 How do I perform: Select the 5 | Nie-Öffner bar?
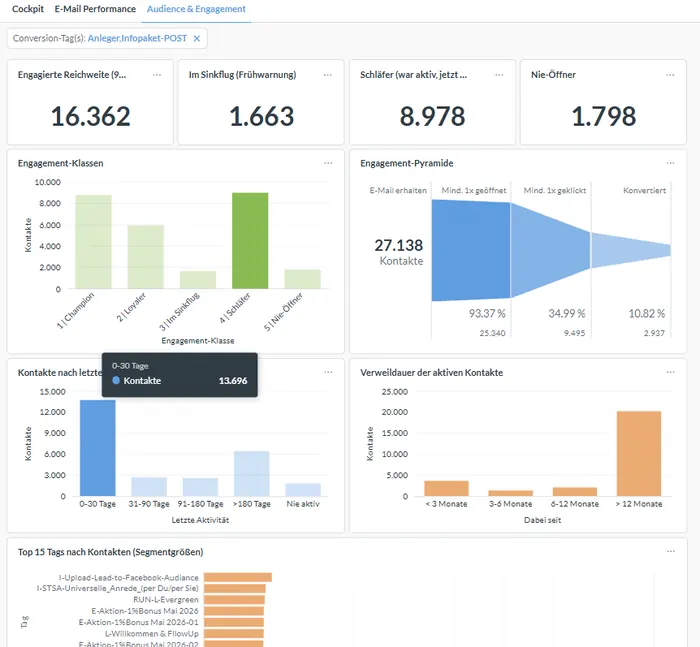click(302, 279)
